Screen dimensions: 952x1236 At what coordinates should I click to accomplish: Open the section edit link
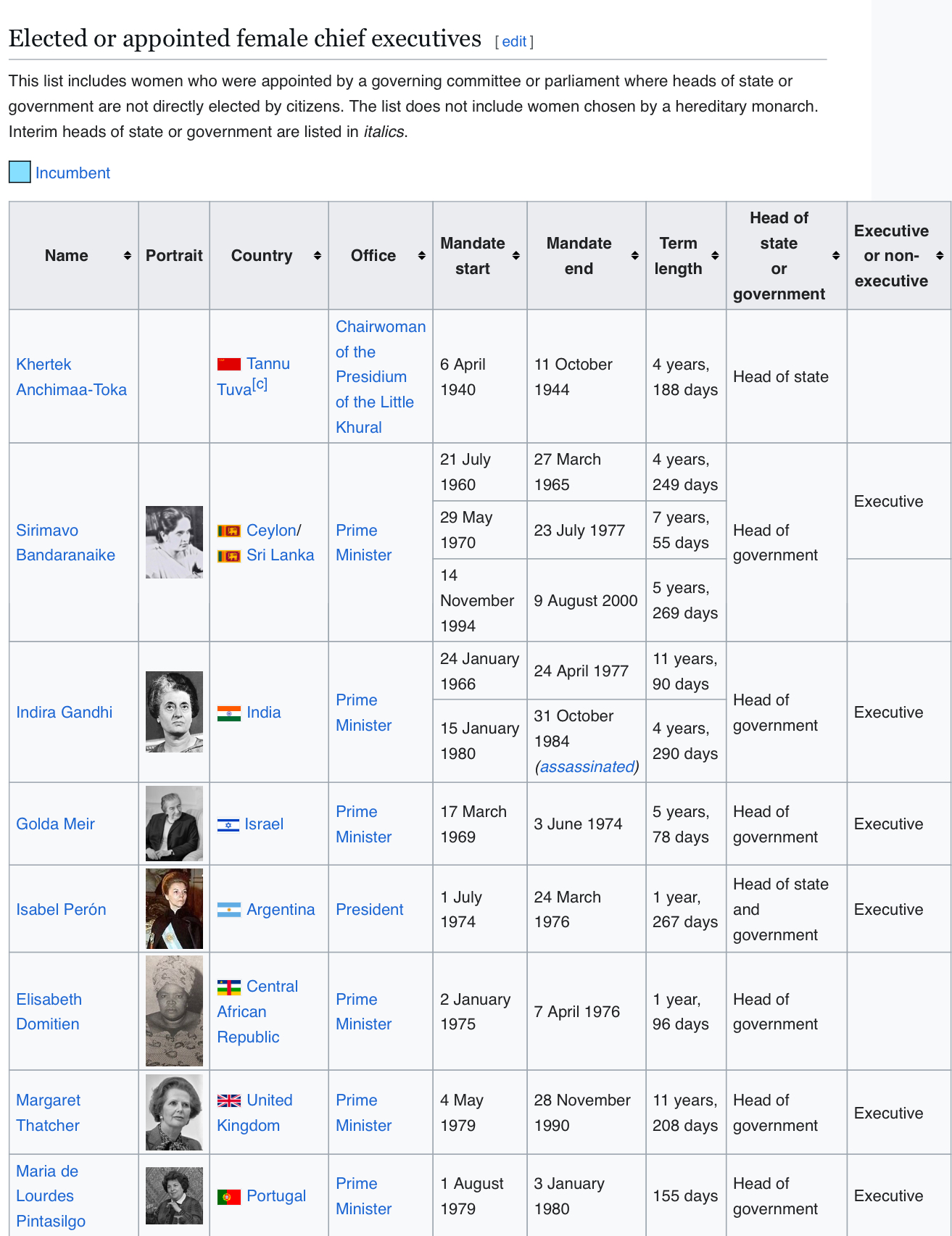point(514,41)
